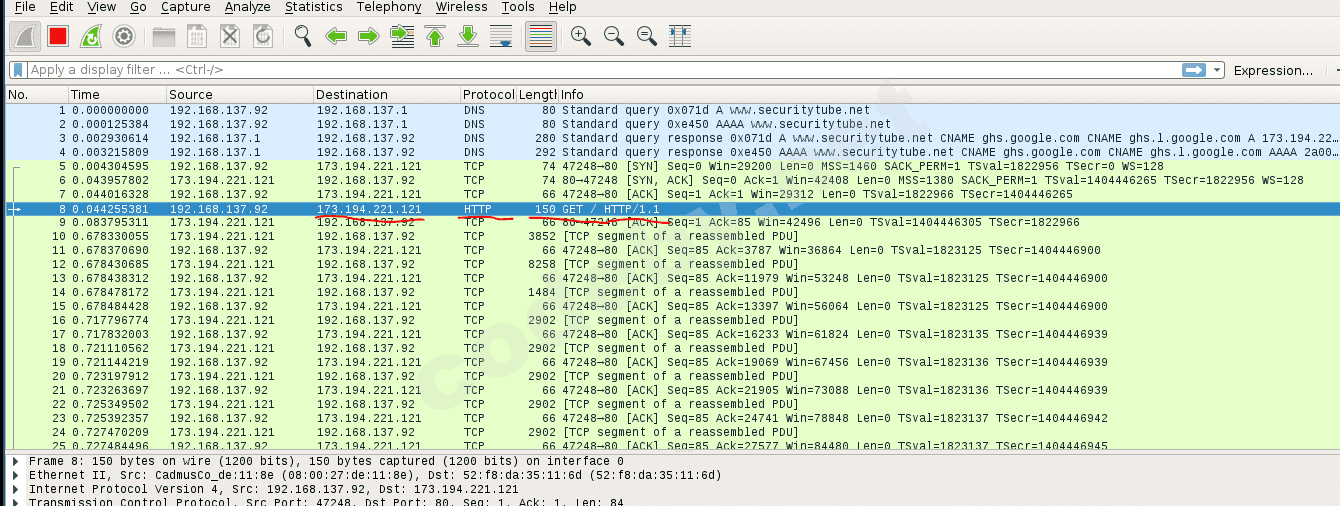
Task: Click the Expression… filter button
Action: [x=1272, y=70]
